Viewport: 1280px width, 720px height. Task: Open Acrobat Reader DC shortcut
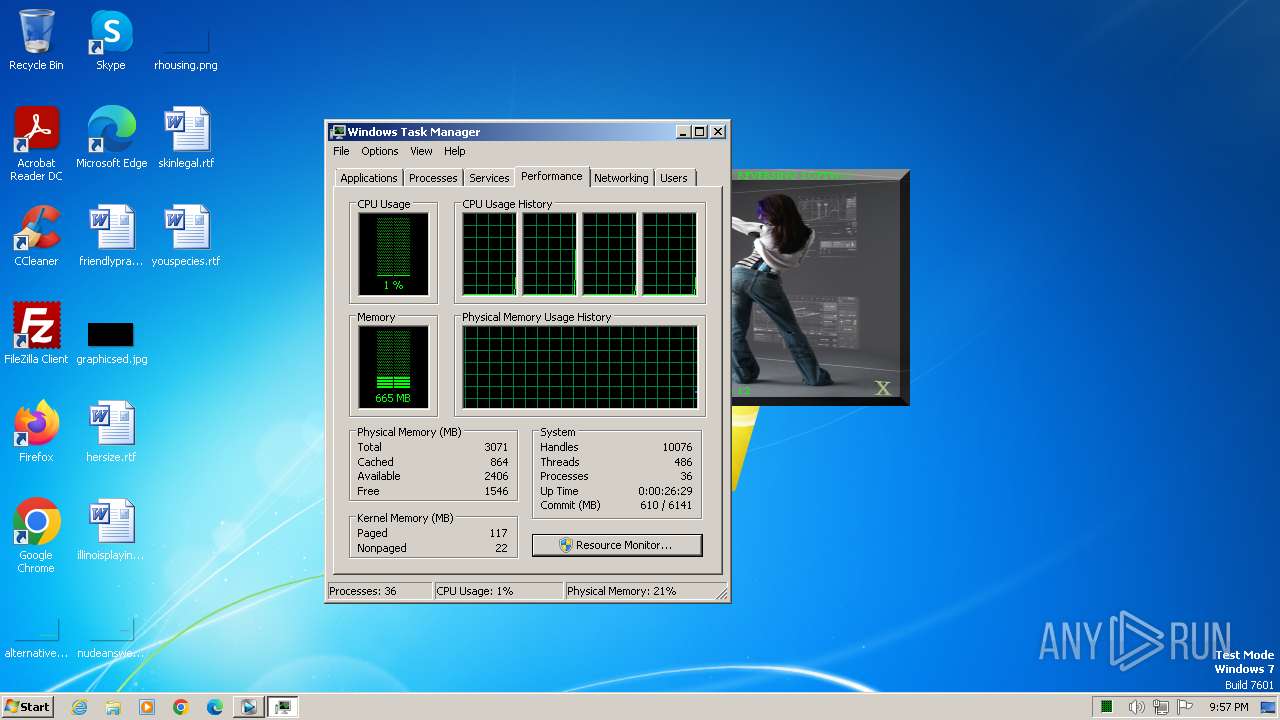tap(36, 143)
